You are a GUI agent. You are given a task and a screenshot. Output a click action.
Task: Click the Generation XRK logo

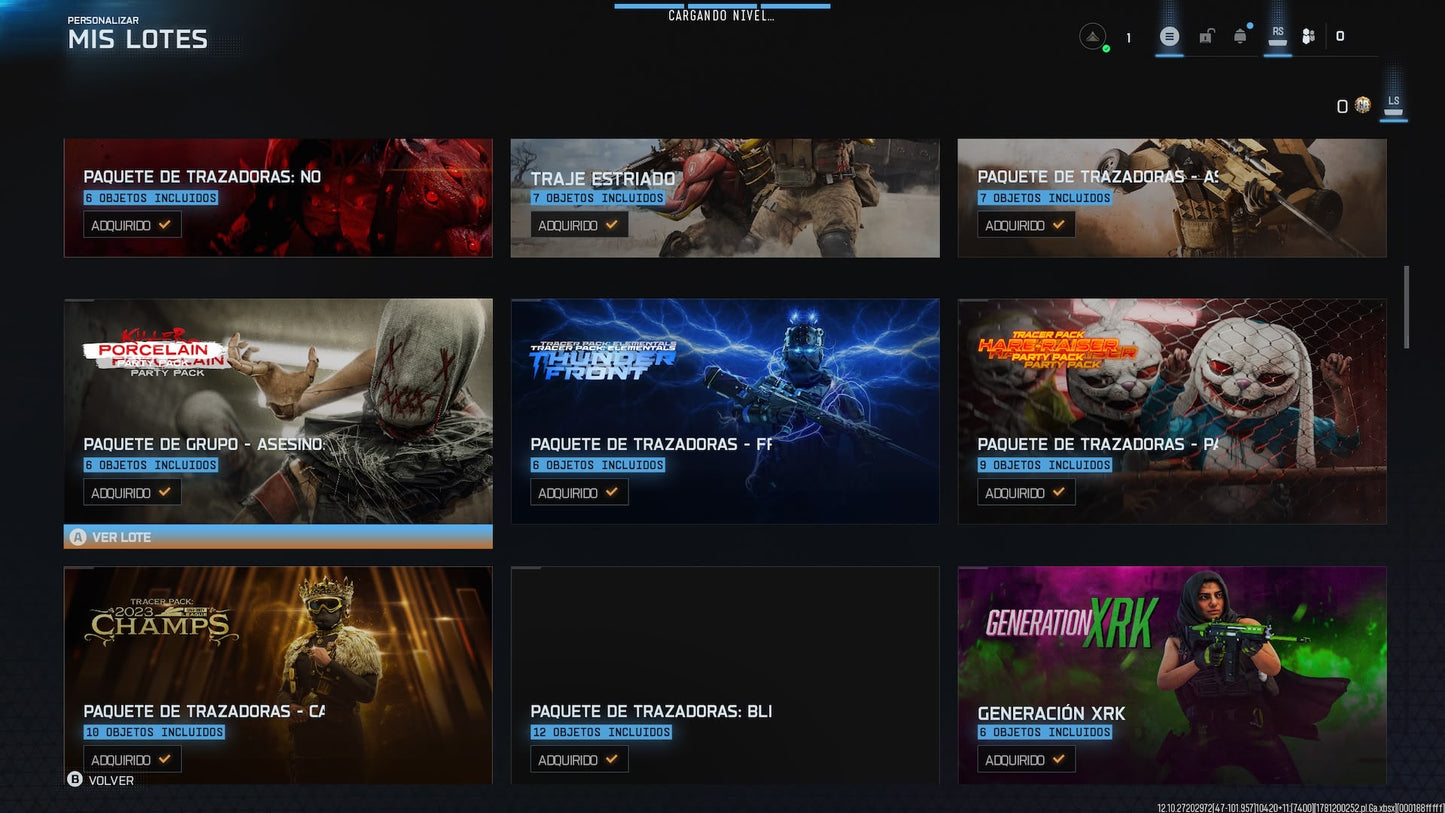(1071, 622)
